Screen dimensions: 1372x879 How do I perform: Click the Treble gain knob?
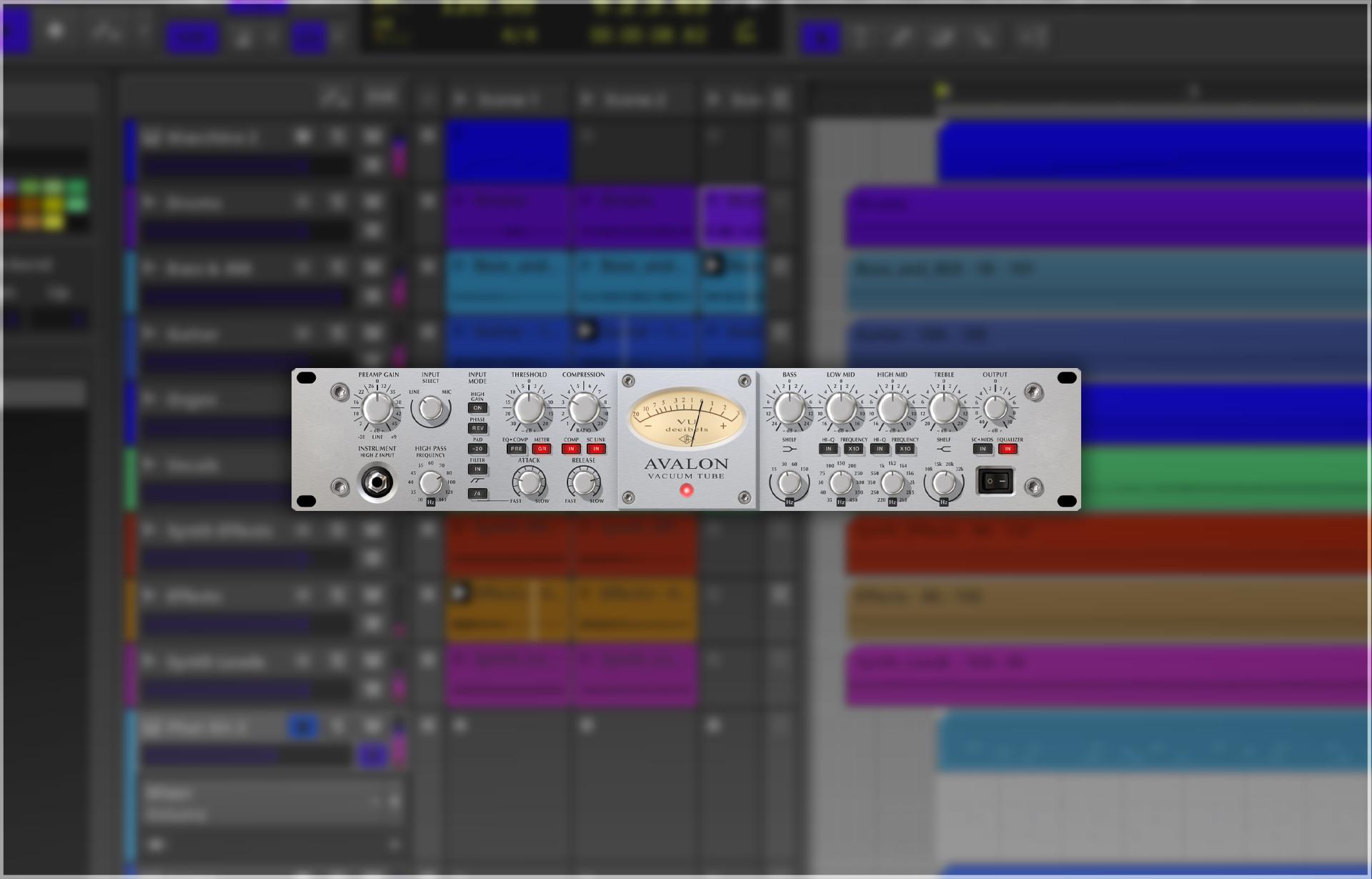(x=944, y=409)
